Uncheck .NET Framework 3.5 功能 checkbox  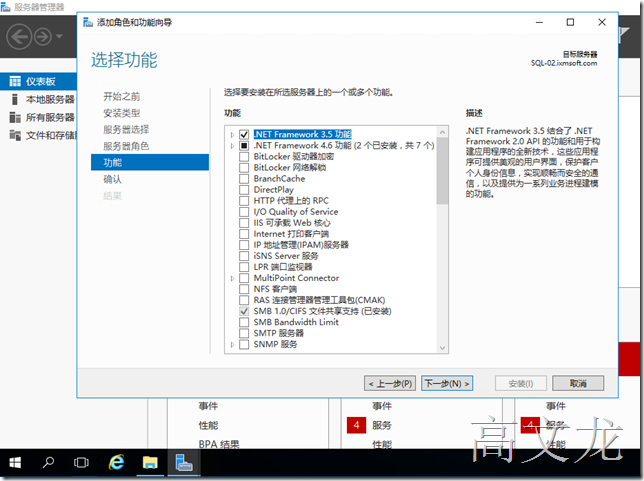point(244,135)
